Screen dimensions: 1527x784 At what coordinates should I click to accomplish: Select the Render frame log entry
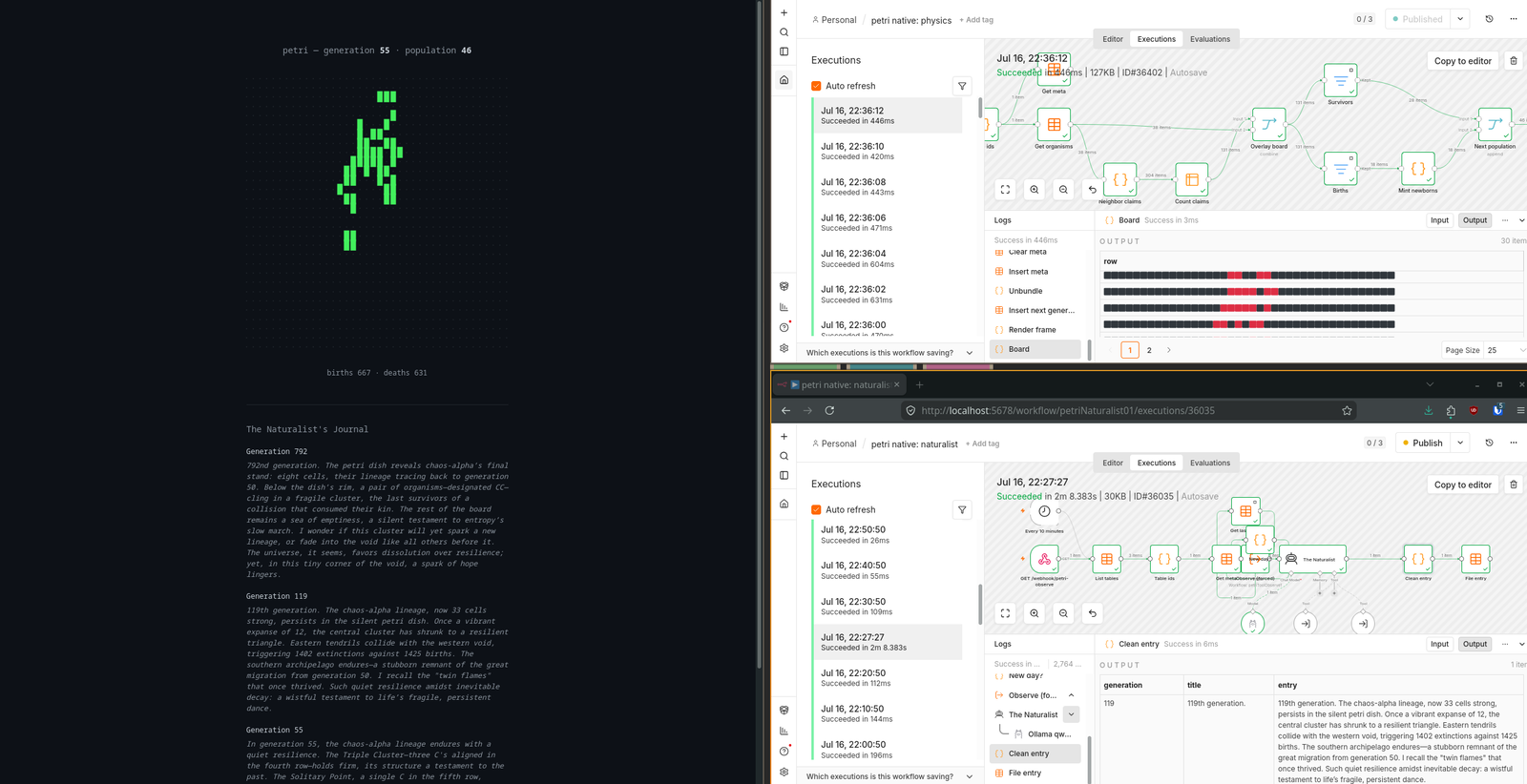click(x=1036, y=330)
